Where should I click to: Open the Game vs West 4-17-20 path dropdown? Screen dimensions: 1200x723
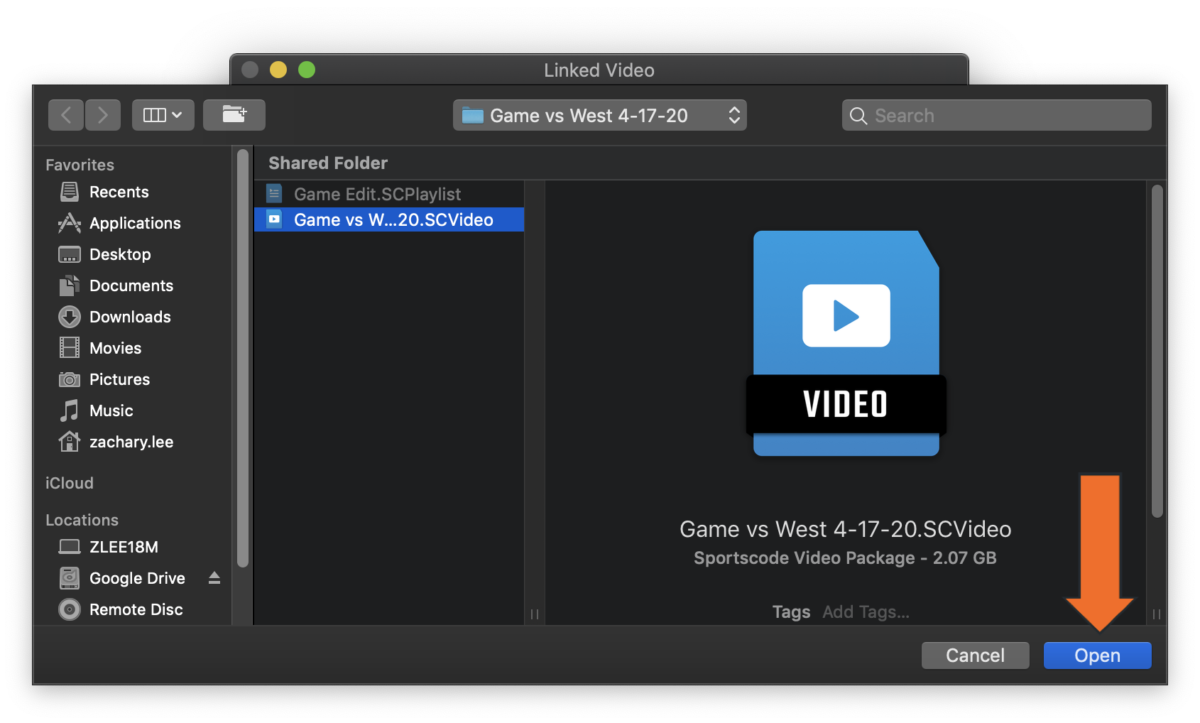[x=600, y=115]
